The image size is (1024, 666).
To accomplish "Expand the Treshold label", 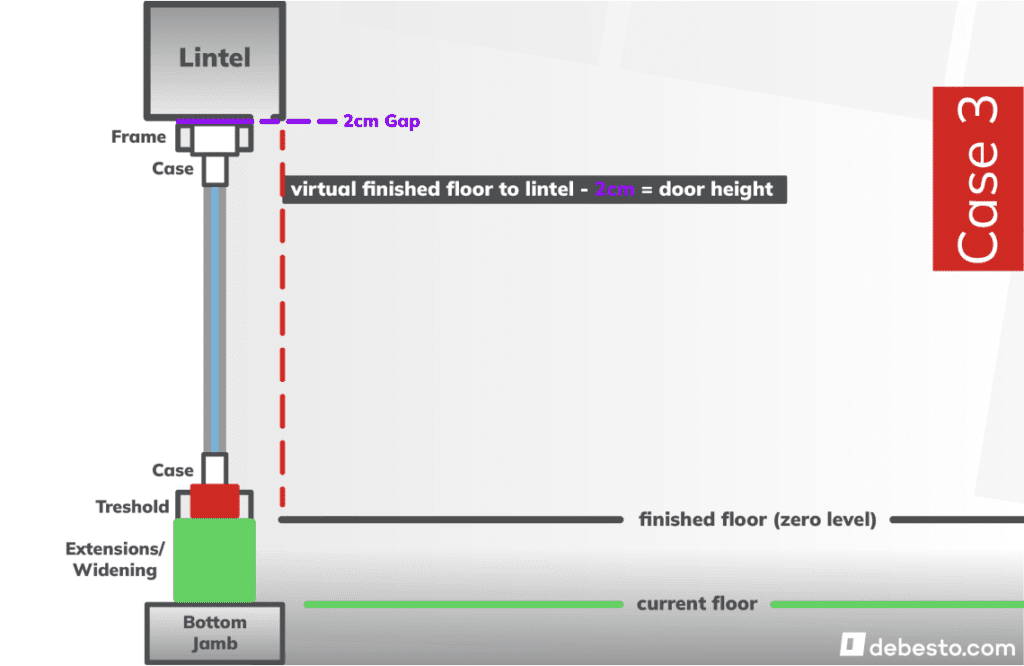I will [x=132, y=507].
